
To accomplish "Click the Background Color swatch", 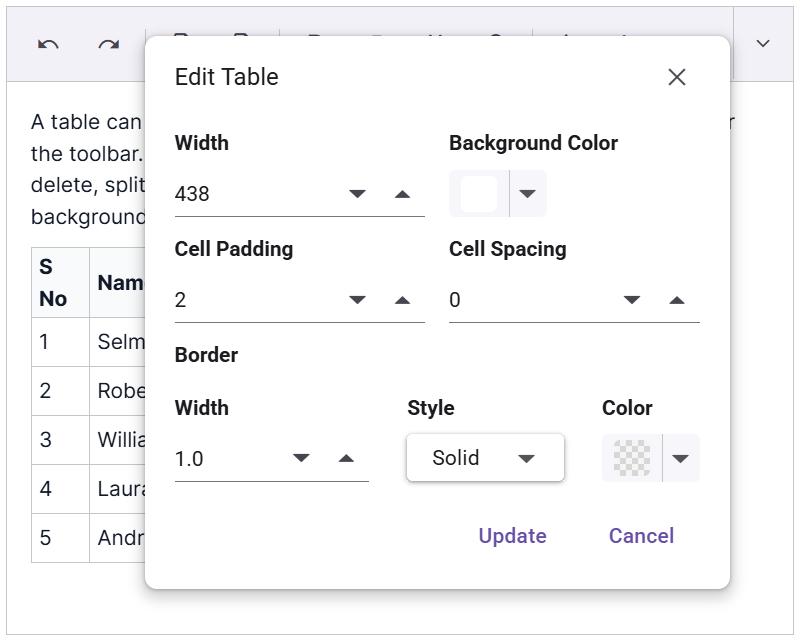I will pyautogui.click(x=478, y=194).
